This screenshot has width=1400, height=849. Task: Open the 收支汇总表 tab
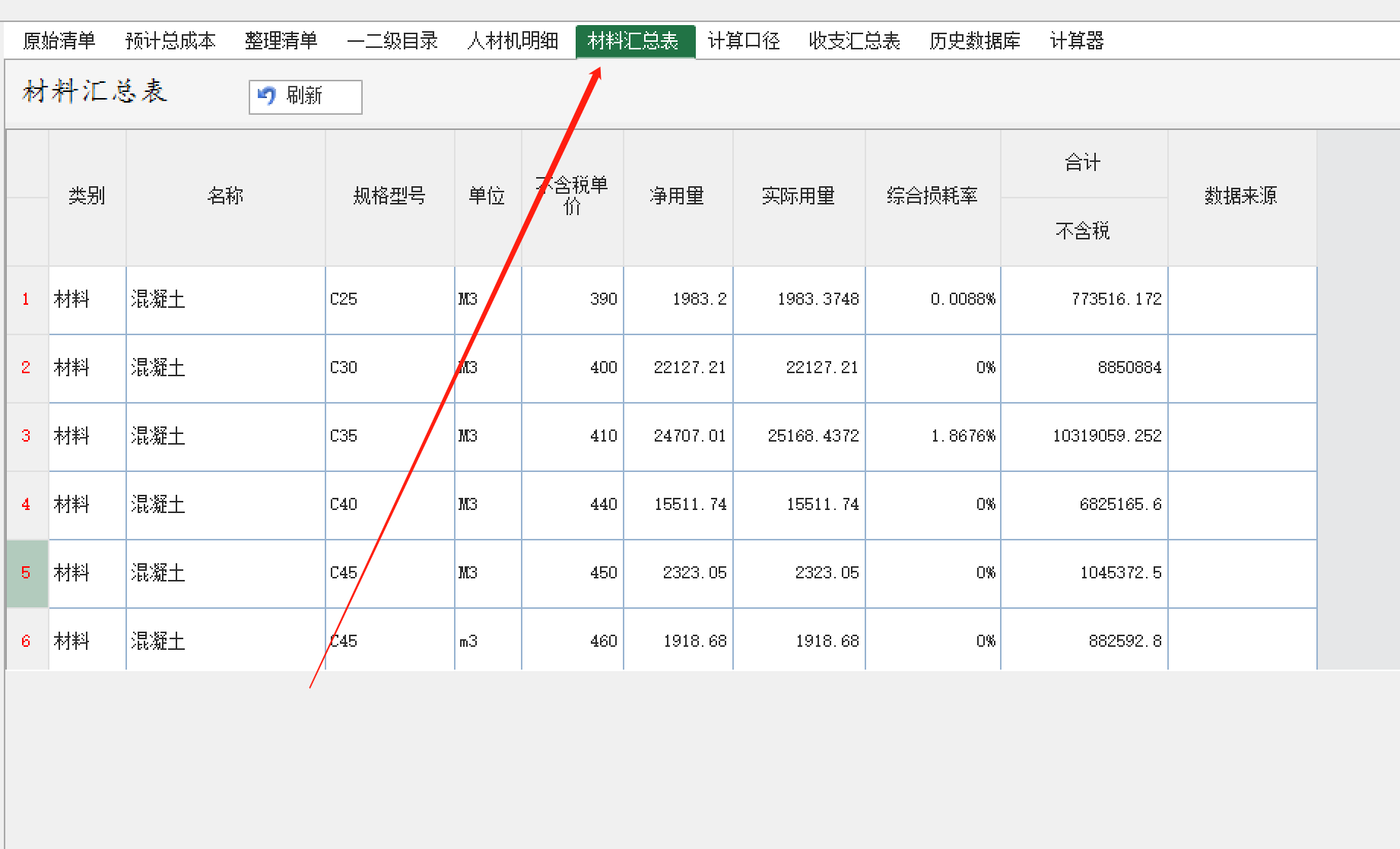click(854, 41)
